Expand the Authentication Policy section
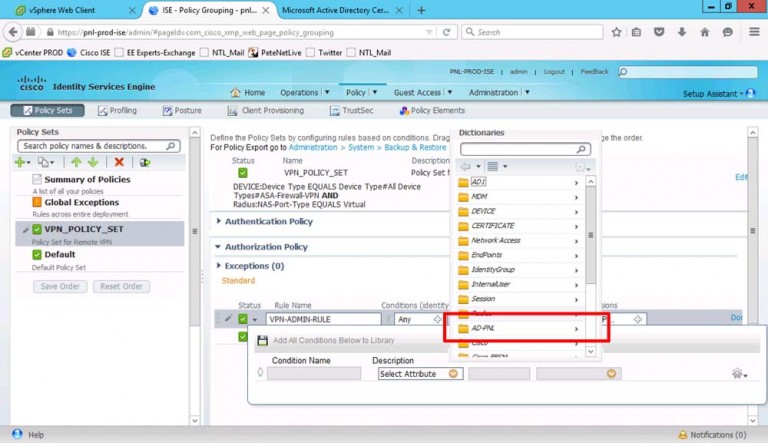 218,221
